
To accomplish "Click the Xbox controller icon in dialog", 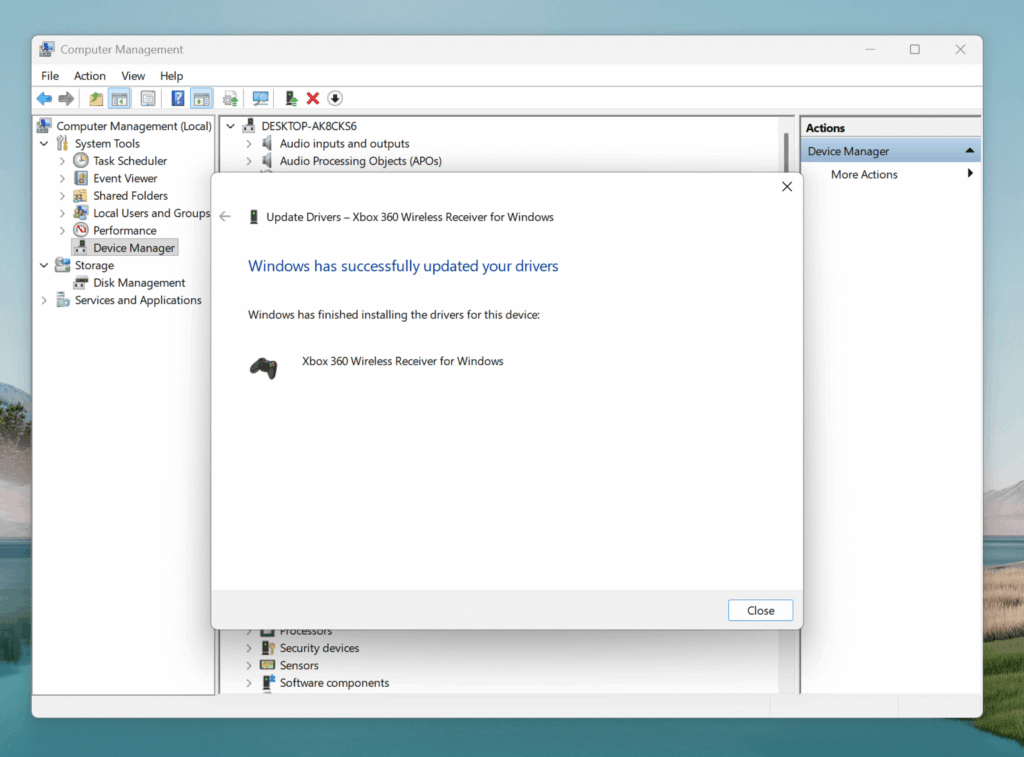I will (264, 367).
